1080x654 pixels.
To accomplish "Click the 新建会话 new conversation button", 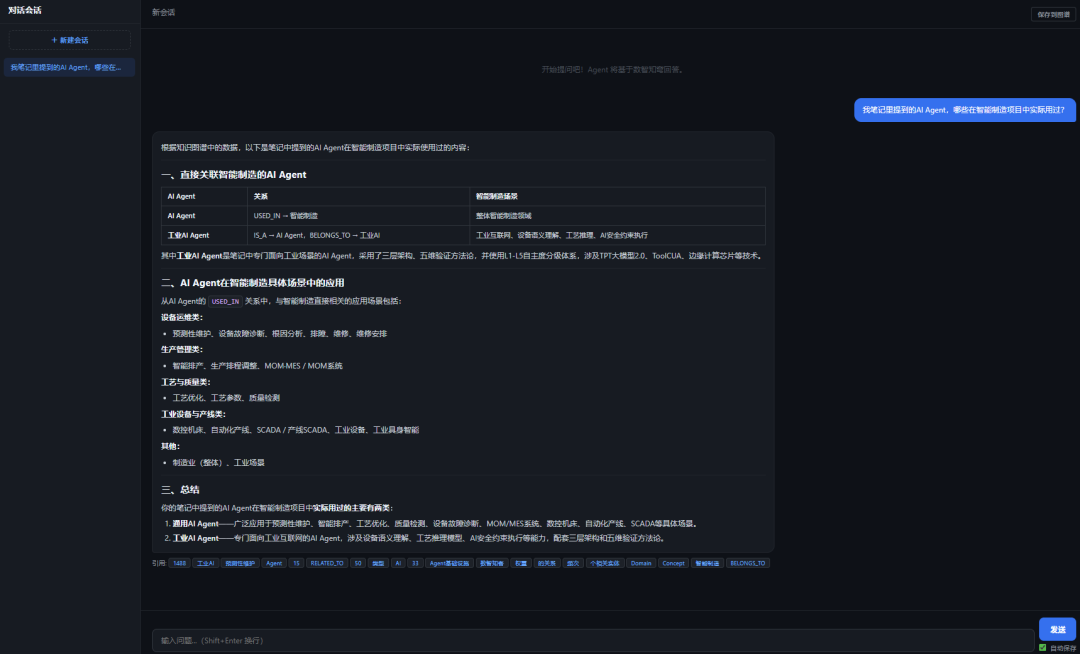I will tap(70, 40).
